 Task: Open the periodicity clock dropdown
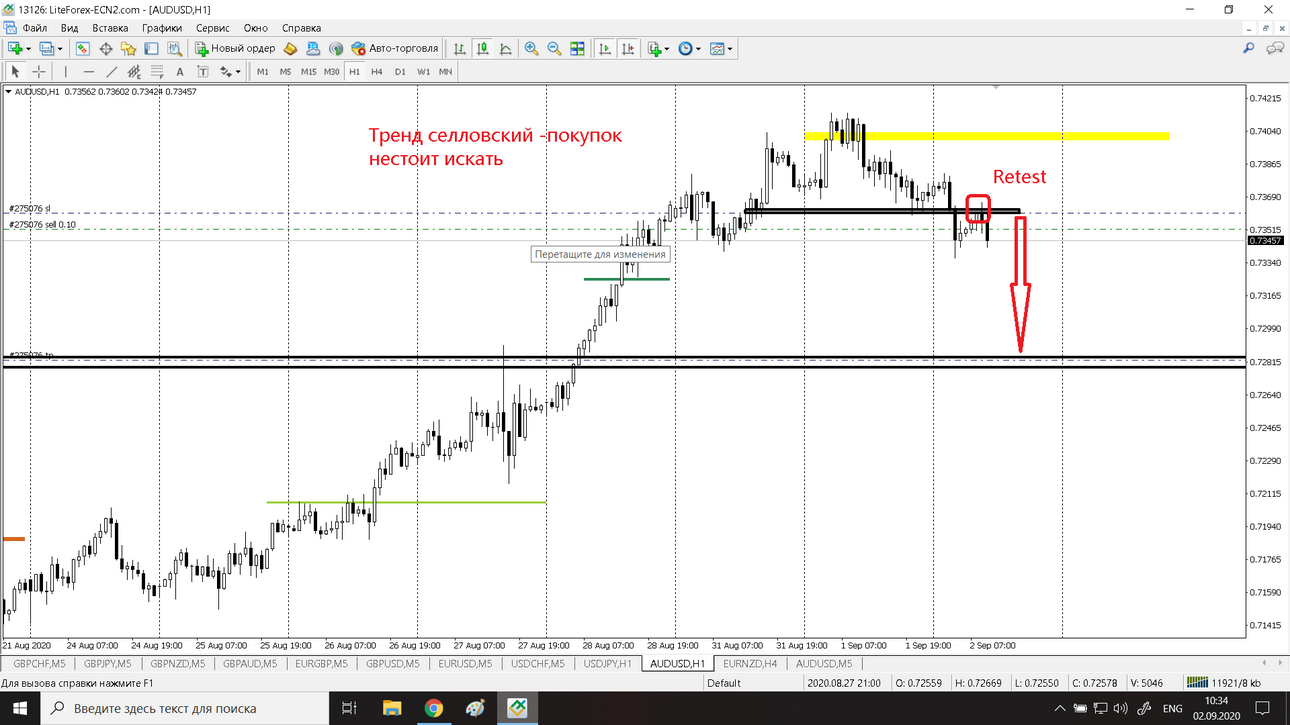[689, 48]
